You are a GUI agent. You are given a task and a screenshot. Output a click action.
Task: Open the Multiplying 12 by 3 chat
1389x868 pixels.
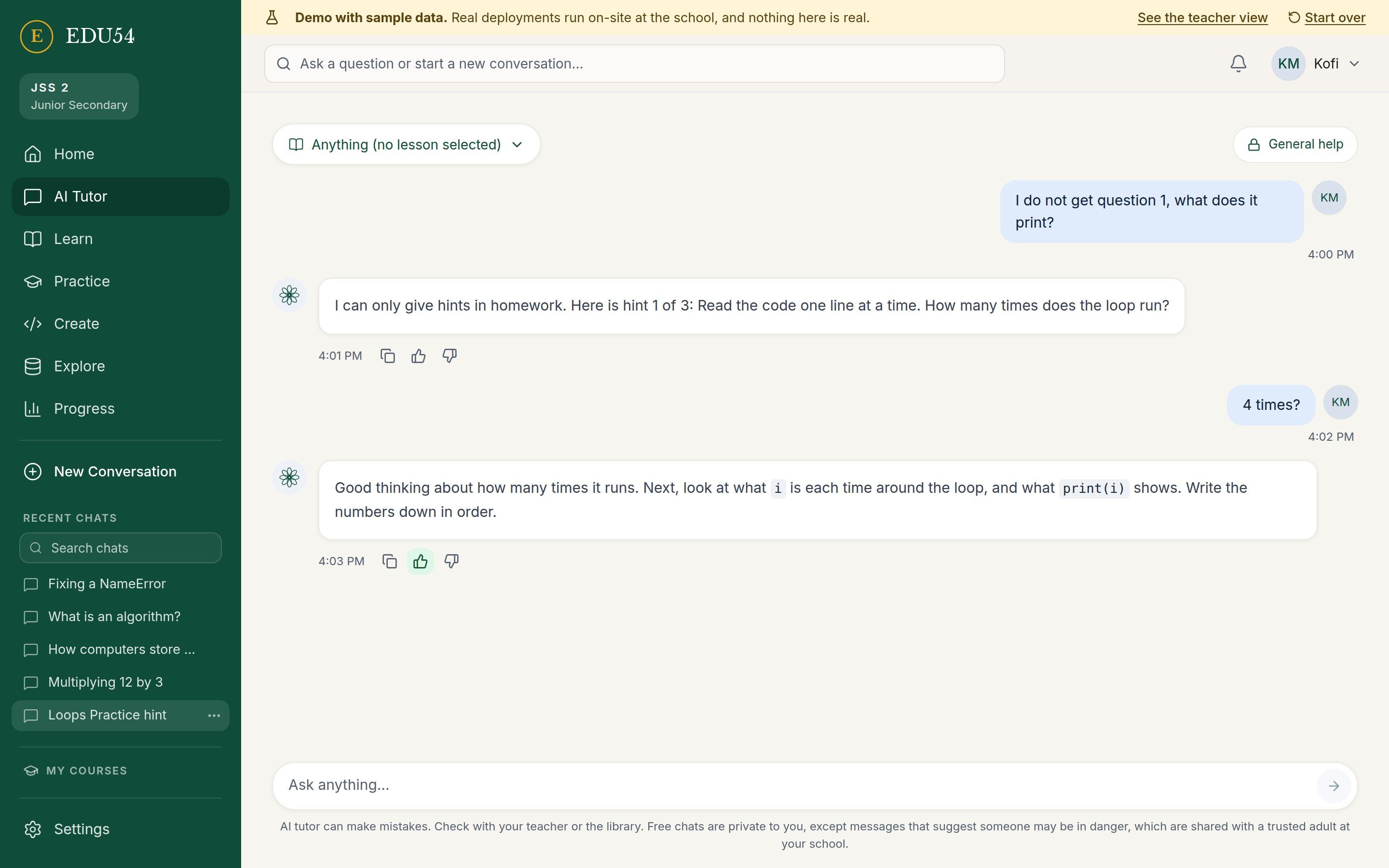[x=121, y=682]
